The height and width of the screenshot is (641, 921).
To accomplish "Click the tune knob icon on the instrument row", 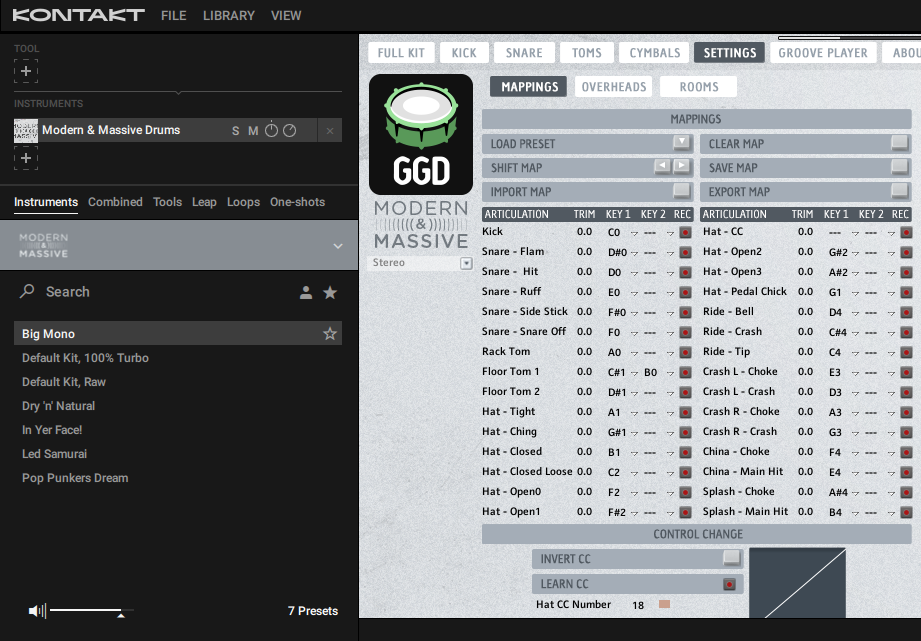I will pyautogui.click(x=271, y=130).
